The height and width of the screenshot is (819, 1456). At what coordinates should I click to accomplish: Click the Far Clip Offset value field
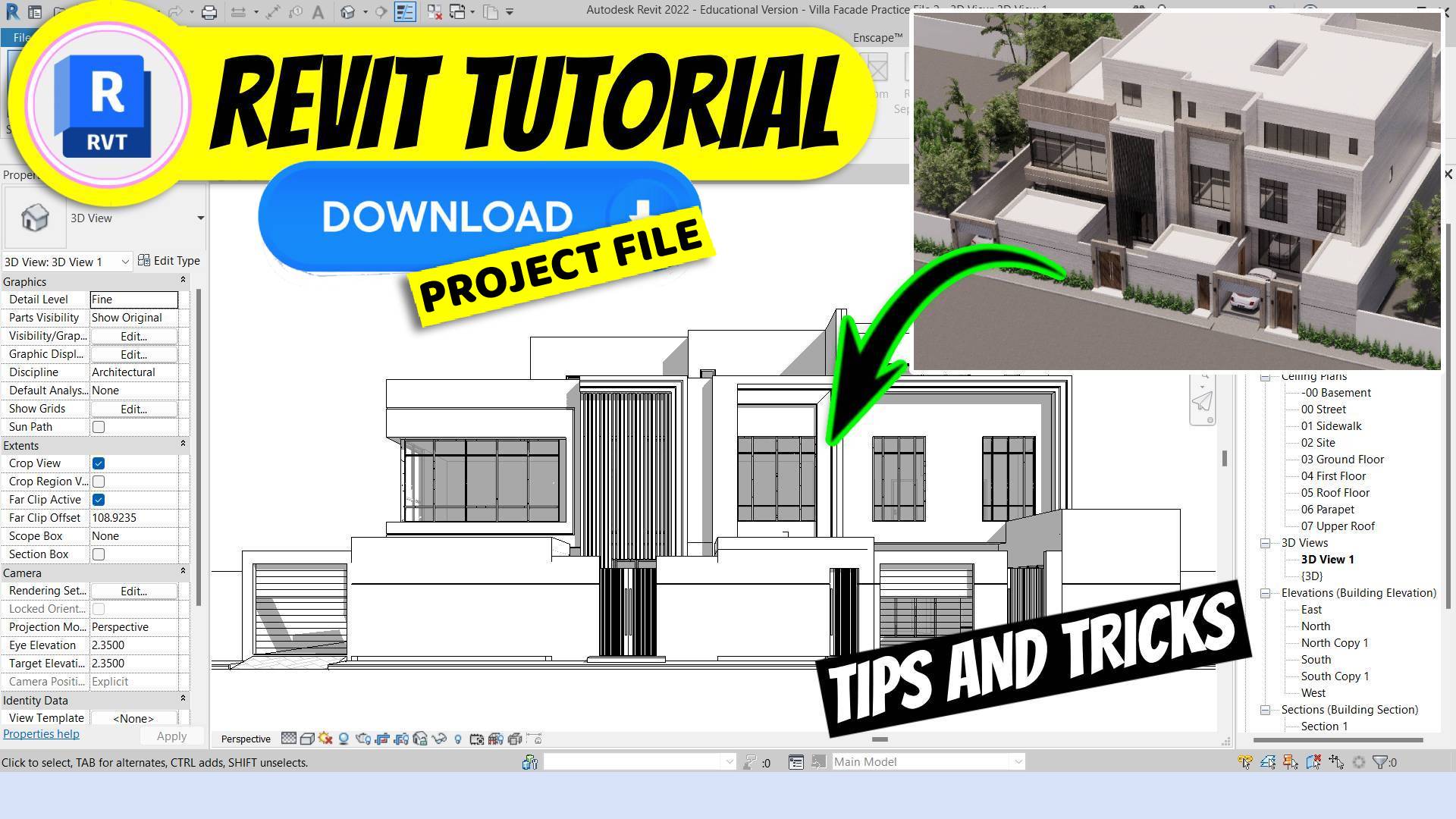point(133,518)
